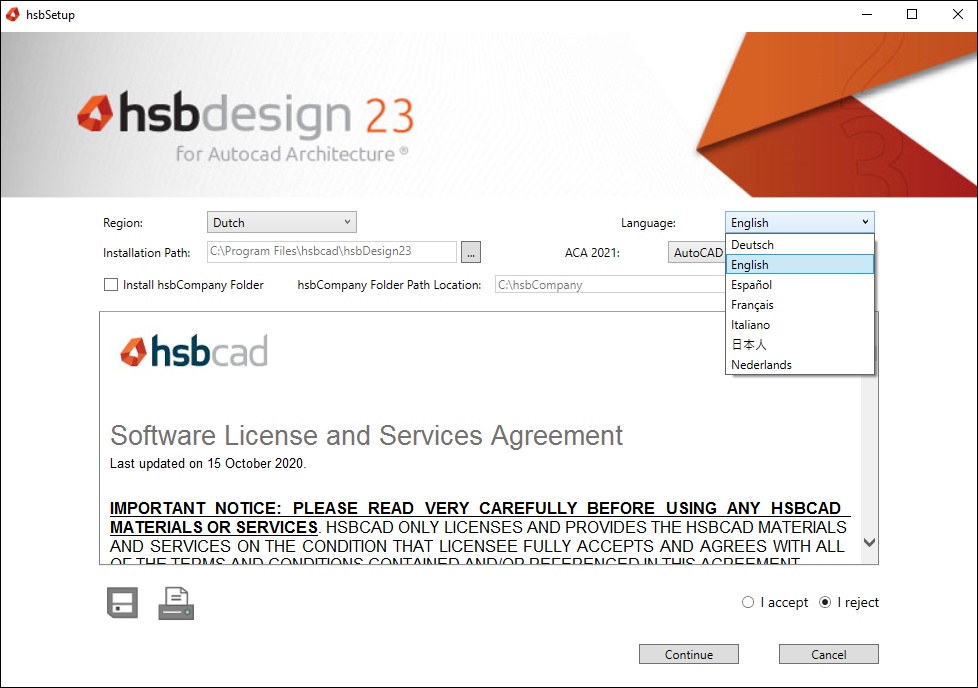Choose Italiano from the language list
Viewport: 978px width, 688px height.
800,324
